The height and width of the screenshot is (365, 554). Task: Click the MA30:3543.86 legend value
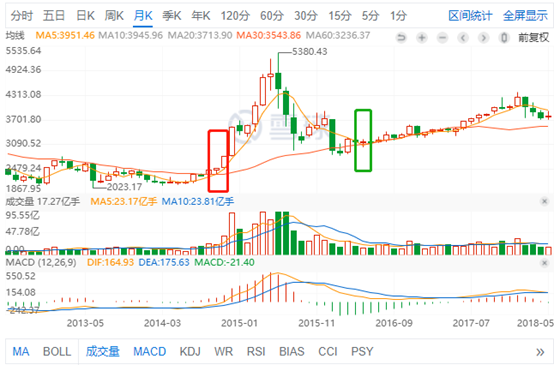coord(269,35)
